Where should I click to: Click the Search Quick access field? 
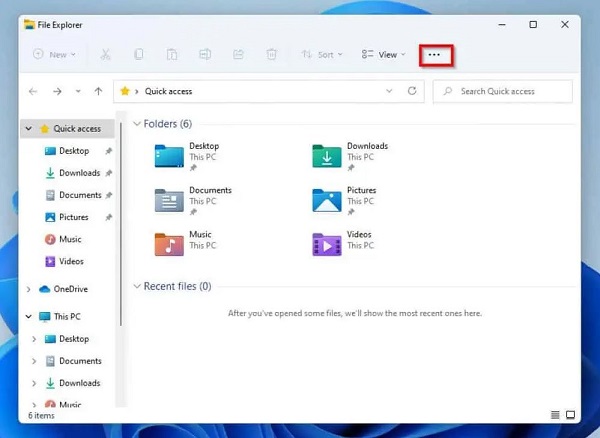click(502, 91)
